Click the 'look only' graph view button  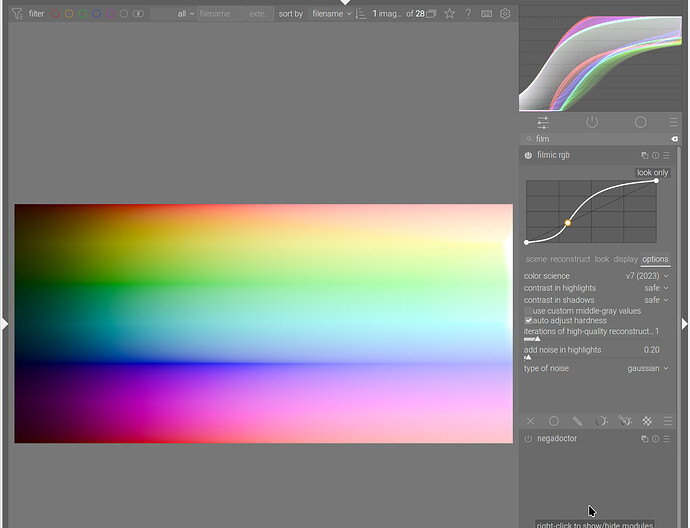(x=653, y=172)
